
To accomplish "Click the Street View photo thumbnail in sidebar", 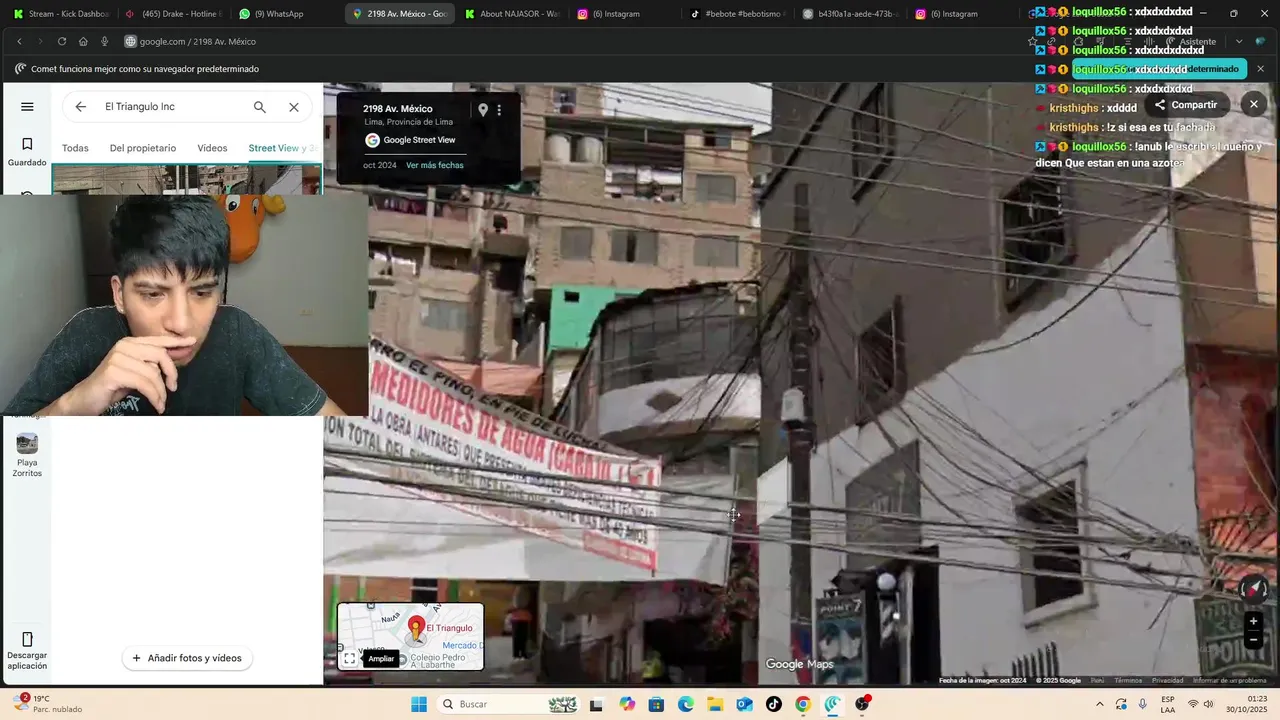I will [186, 180].
